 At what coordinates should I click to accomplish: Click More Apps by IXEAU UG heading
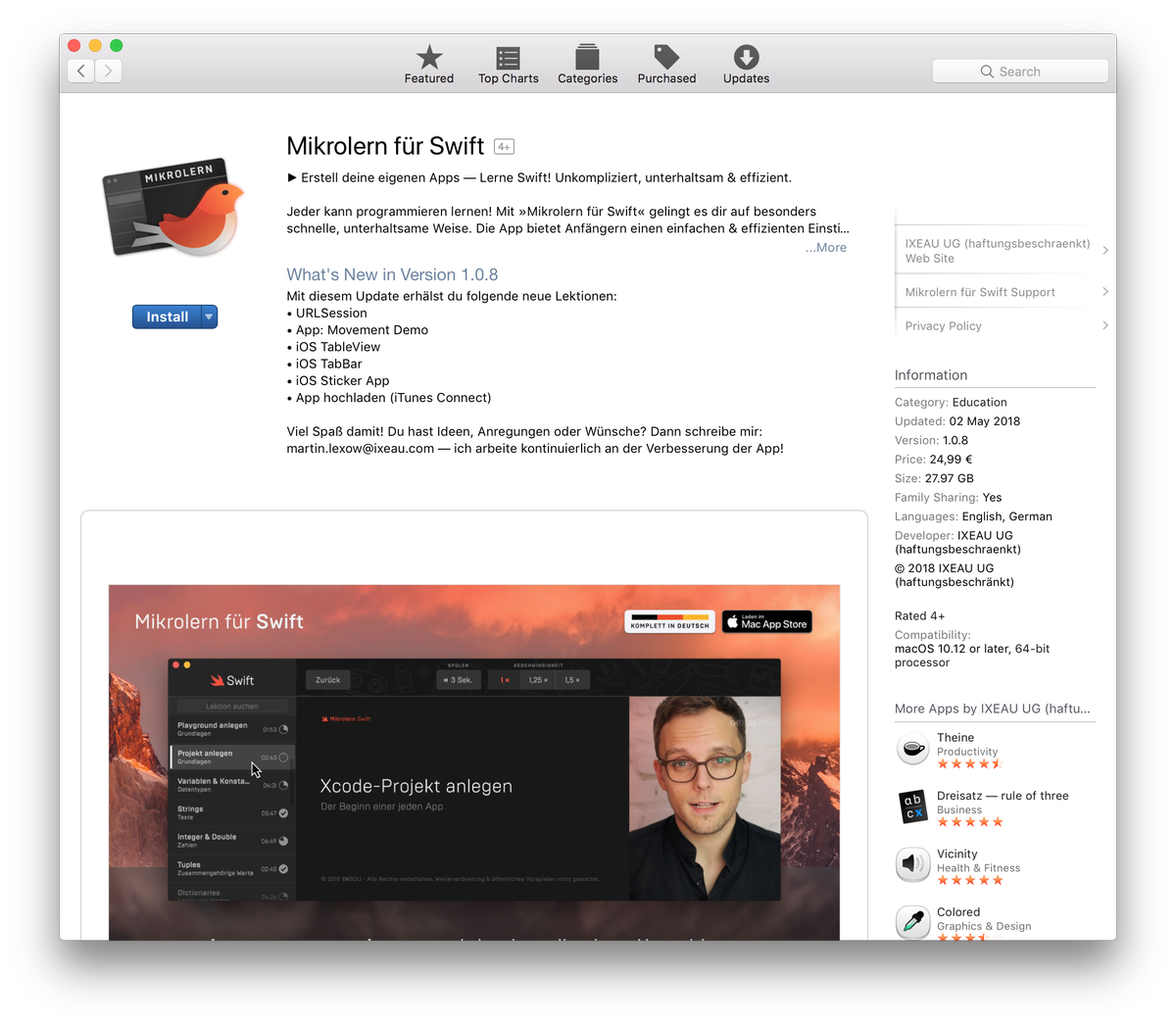[993, 709]
